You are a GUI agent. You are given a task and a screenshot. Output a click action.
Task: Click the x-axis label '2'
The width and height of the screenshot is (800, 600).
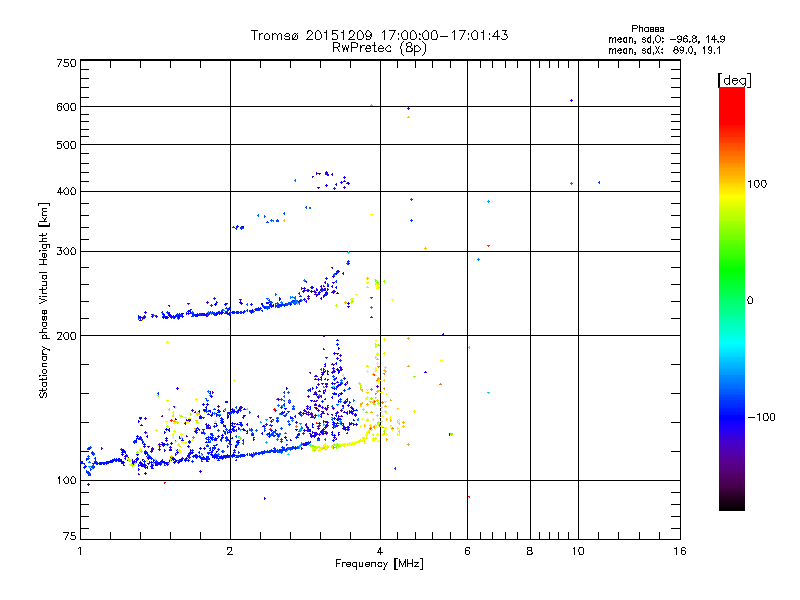click(x=230, y=551)
